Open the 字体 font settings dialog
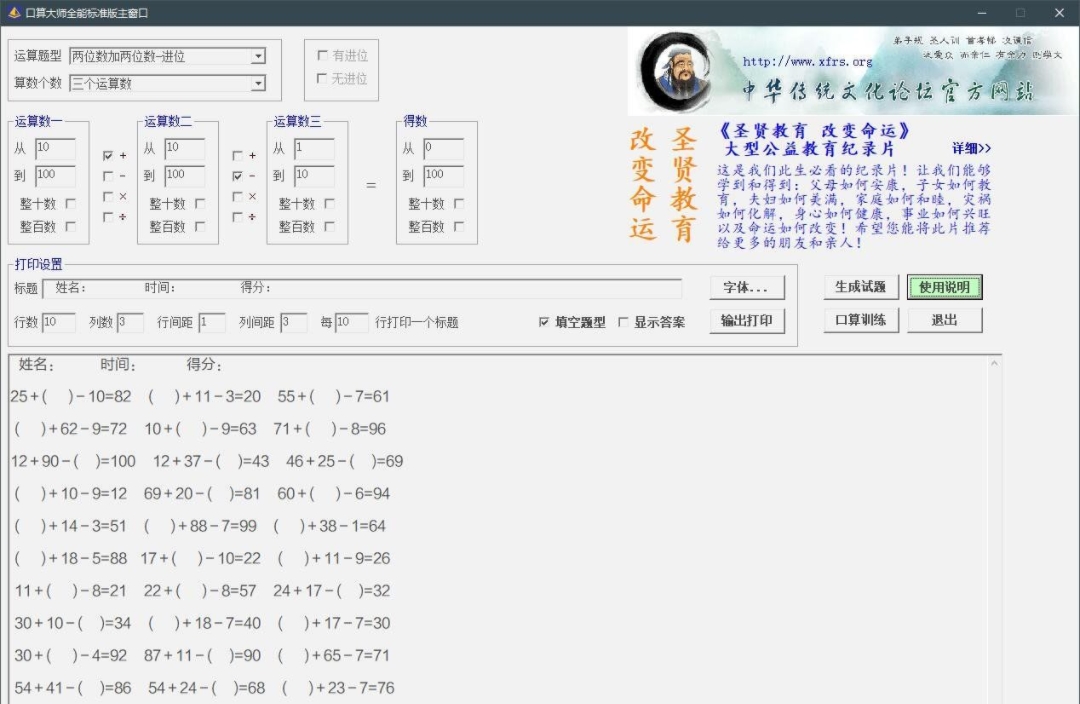The height and width of the screenshot is (704, 1080). (747, 288)
